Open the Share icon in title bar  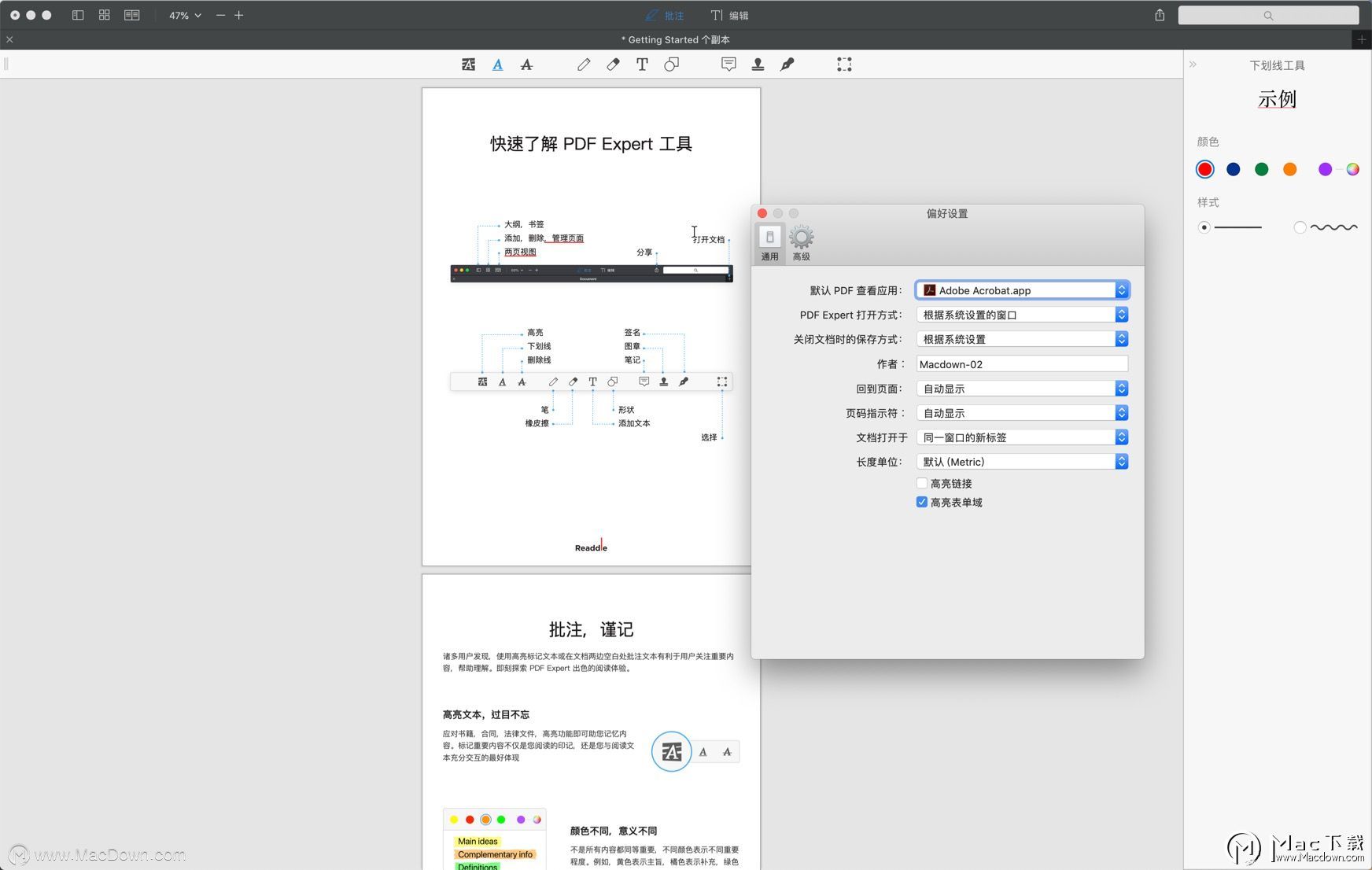tap(1160, 15)
